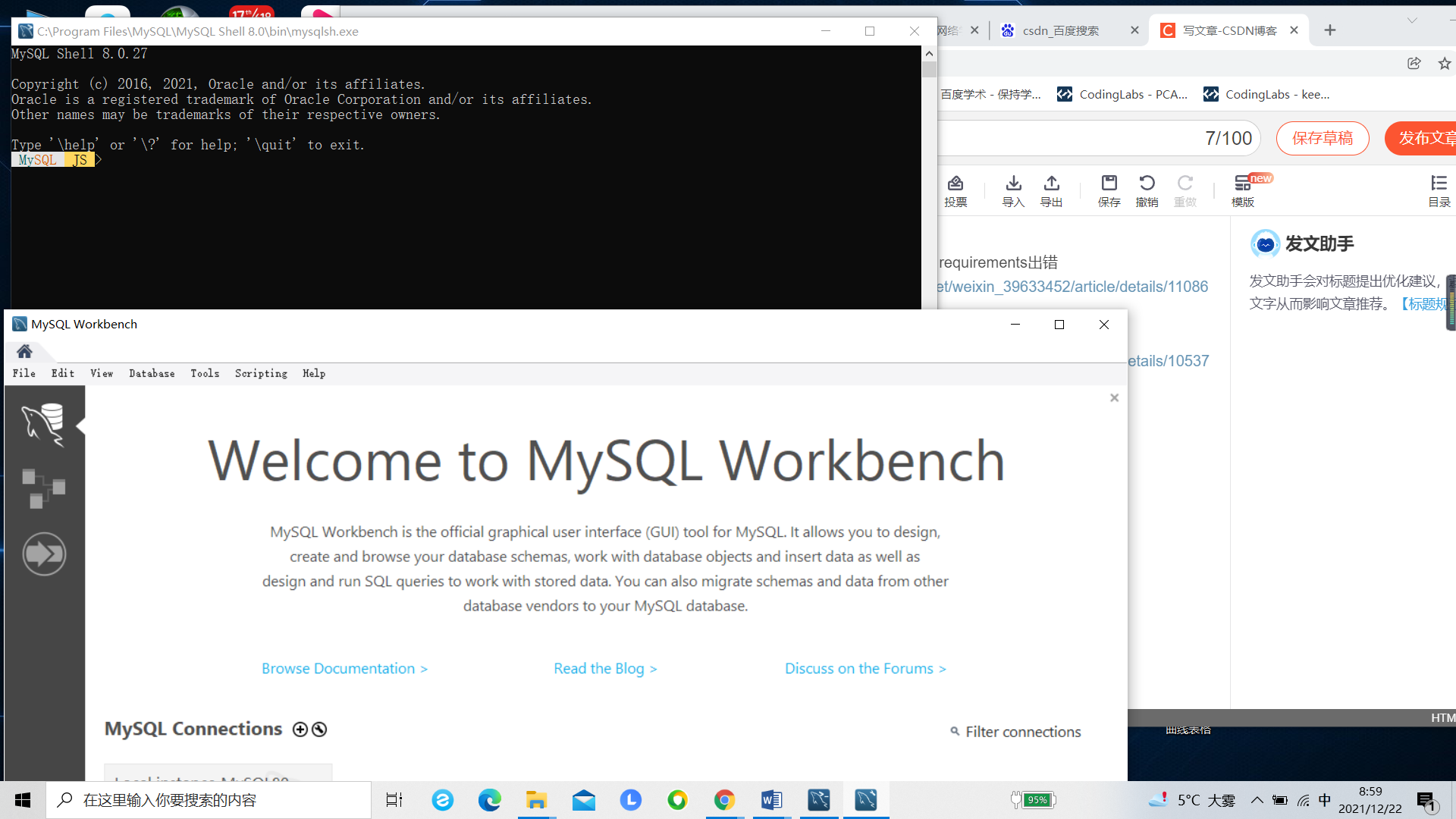Open Data Modeling from the Workbench sidebar
1456x819 pixels.
45,488
